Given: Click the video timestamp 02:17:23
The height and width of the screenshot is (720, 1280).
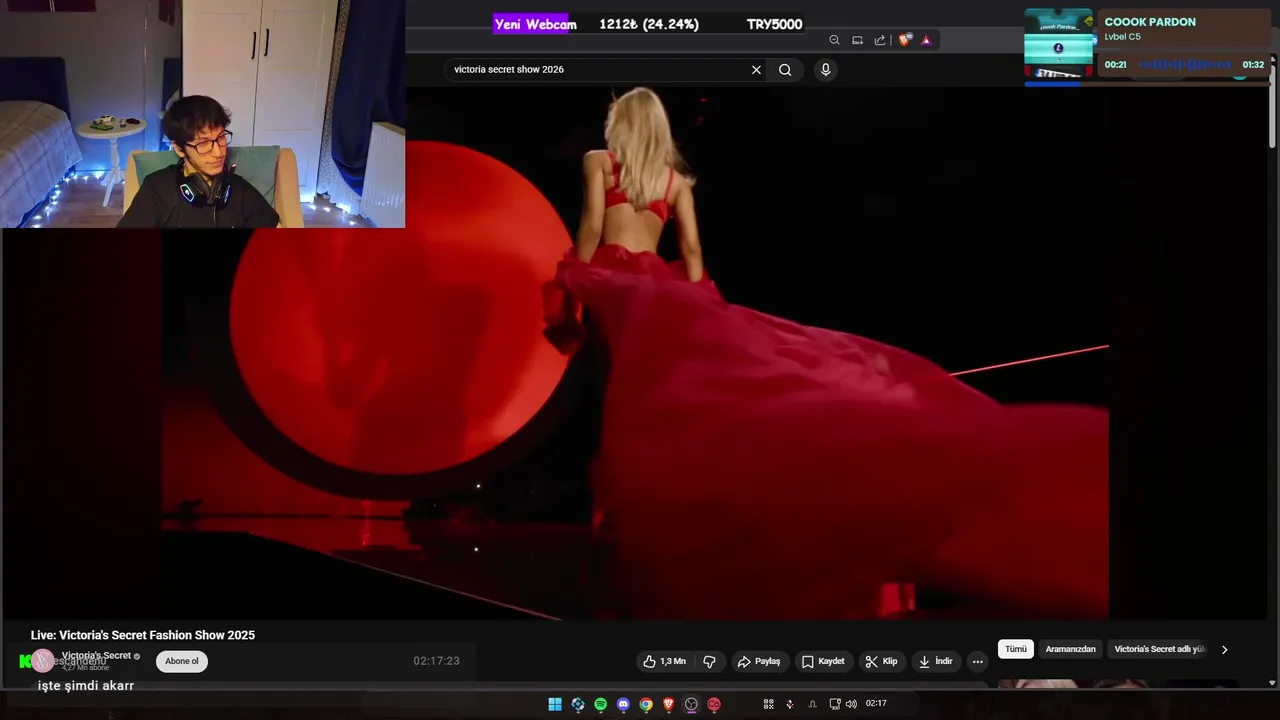Looking at the screenshot, I should 436,661.
